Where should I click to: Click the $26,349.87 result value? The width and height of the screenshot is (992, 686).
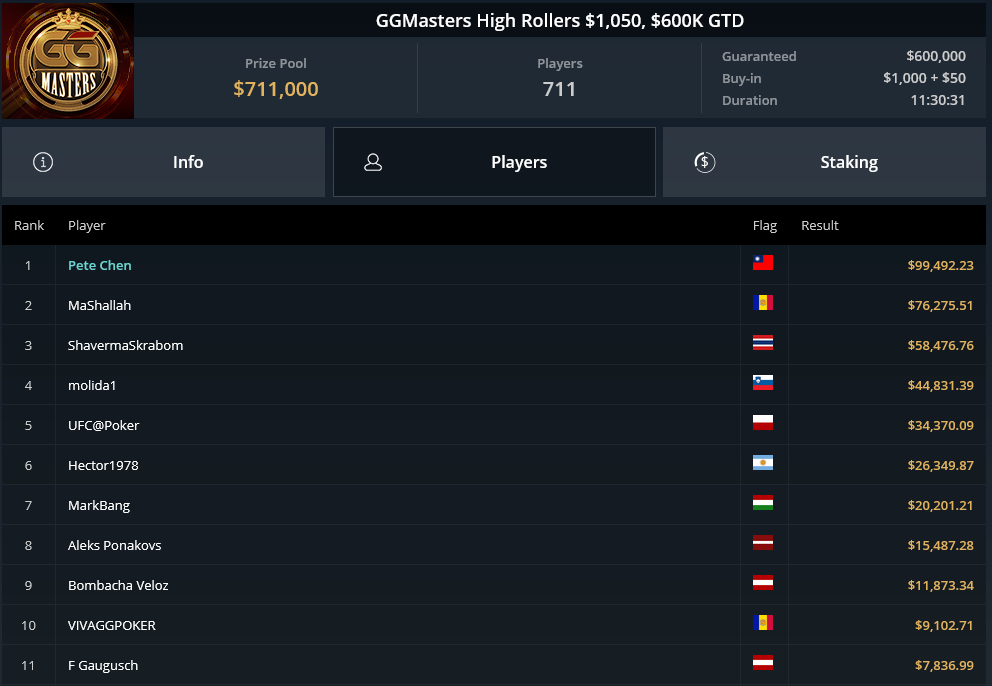tap(940, 465)
